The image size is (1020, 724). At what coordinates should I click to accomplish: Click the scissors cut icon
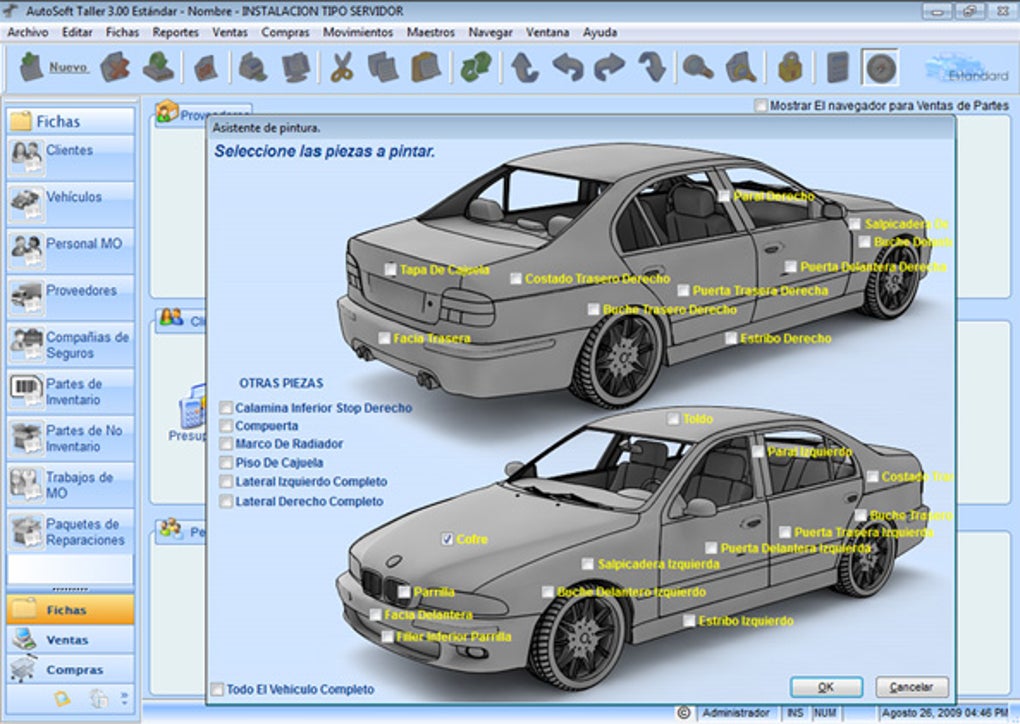point(341,67)
